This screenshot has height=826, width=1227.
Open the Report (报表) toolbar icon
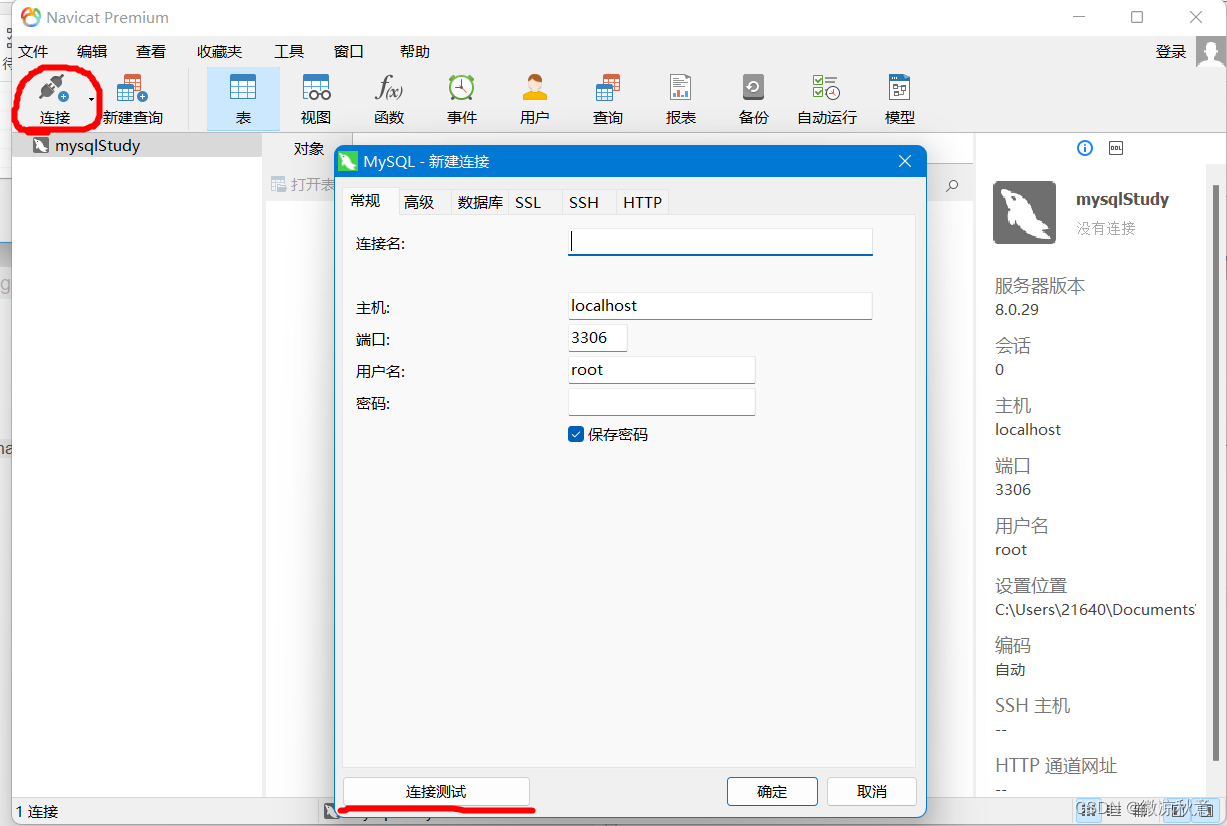tap(681, 88)
